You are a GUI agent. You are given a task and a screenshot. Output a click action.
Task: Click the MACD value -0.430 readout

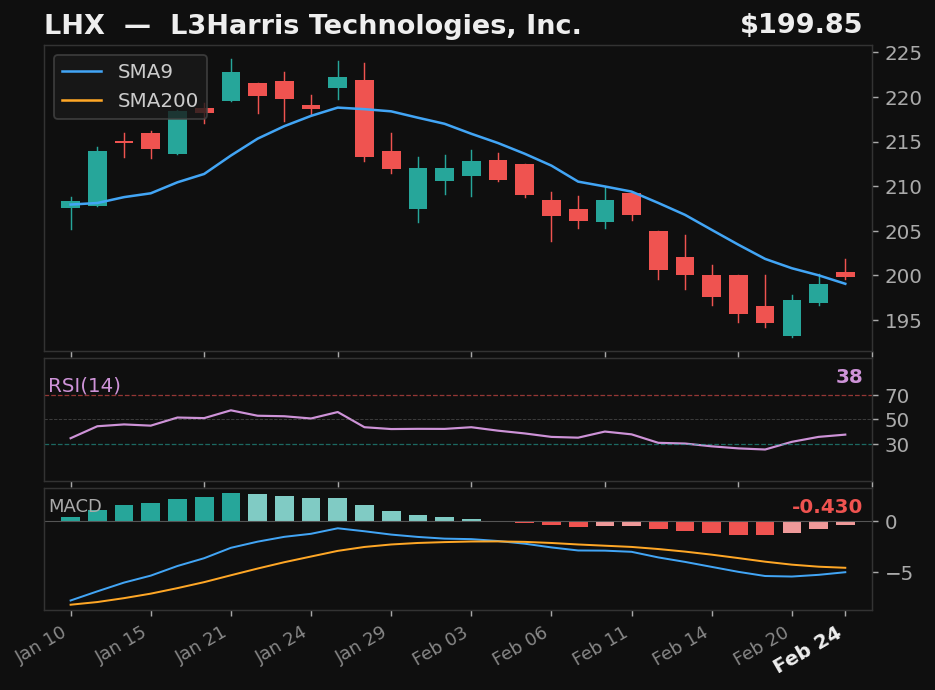[x=827, y=506]
